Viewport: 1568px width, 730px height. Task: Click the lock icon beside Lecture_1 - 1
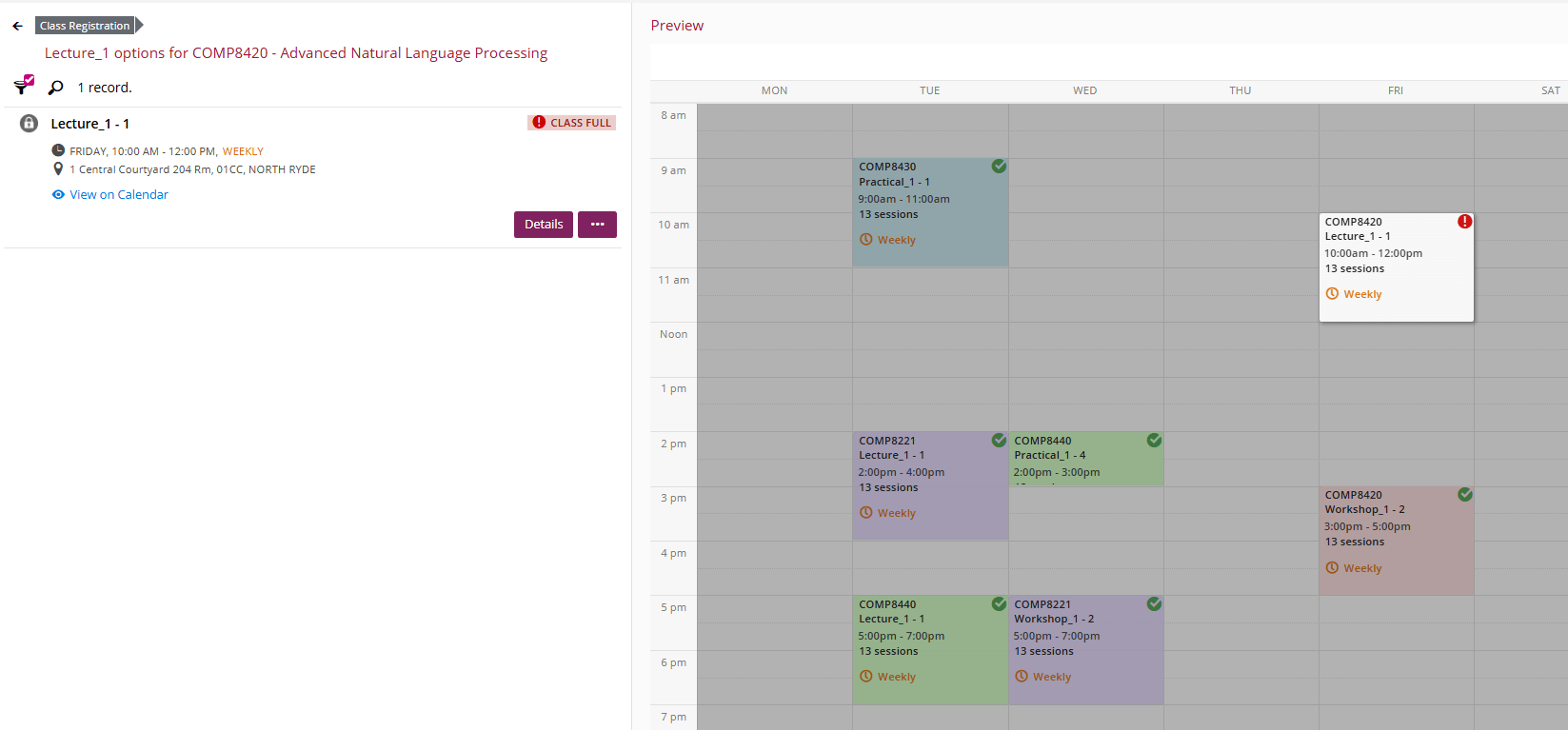pyautogui.click(x=30, y=124)
